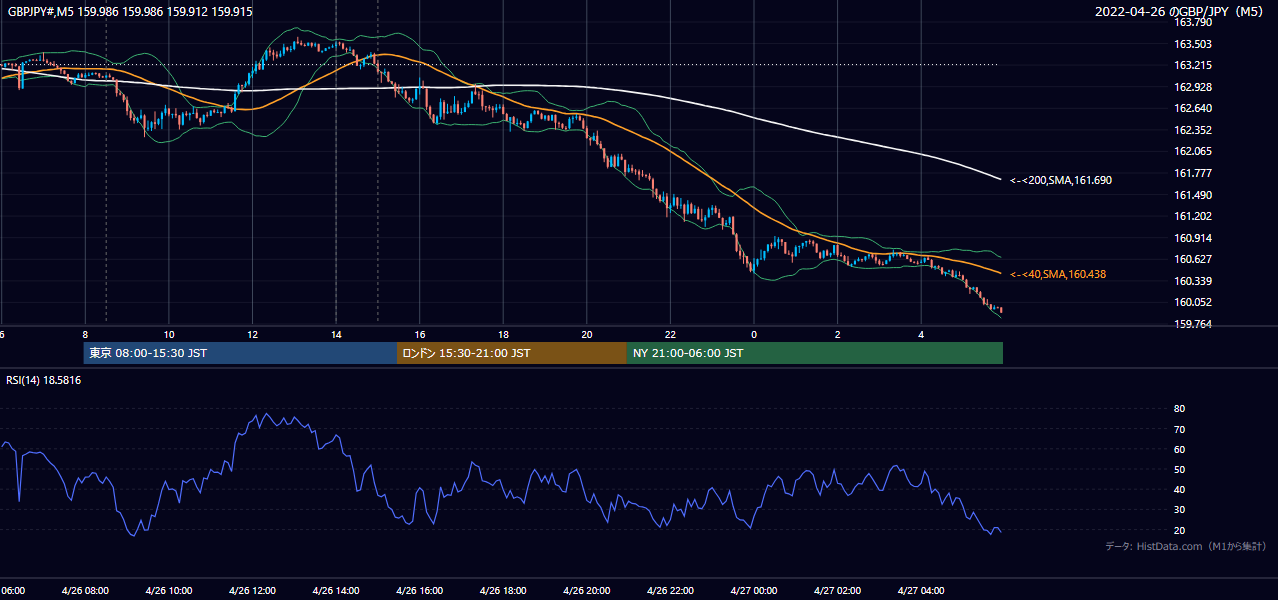Select the London 15:30-21:00 JST session bar
This screenshot has width=1278, height=600.
(x=512, y=353)
